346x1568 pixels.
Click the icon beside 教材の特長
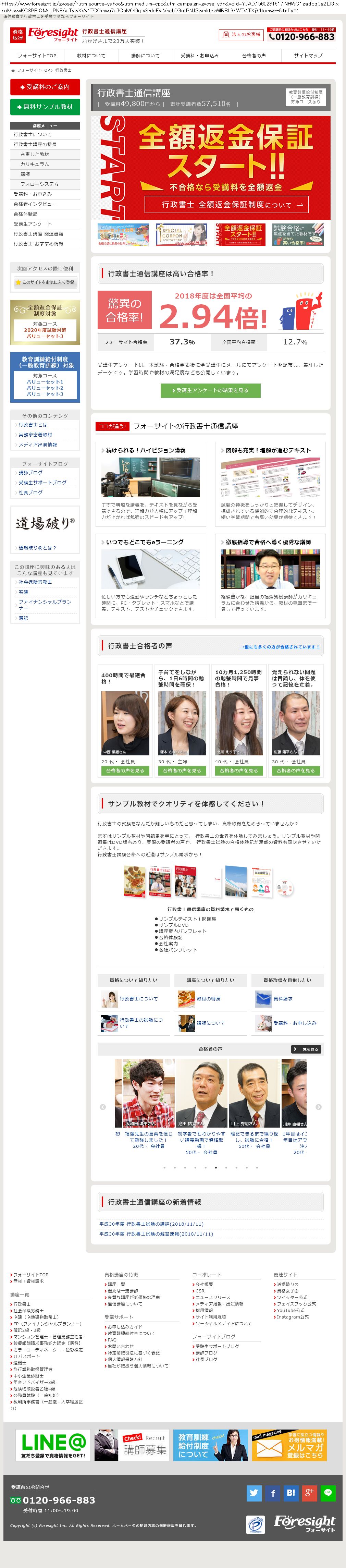point(186,999)
